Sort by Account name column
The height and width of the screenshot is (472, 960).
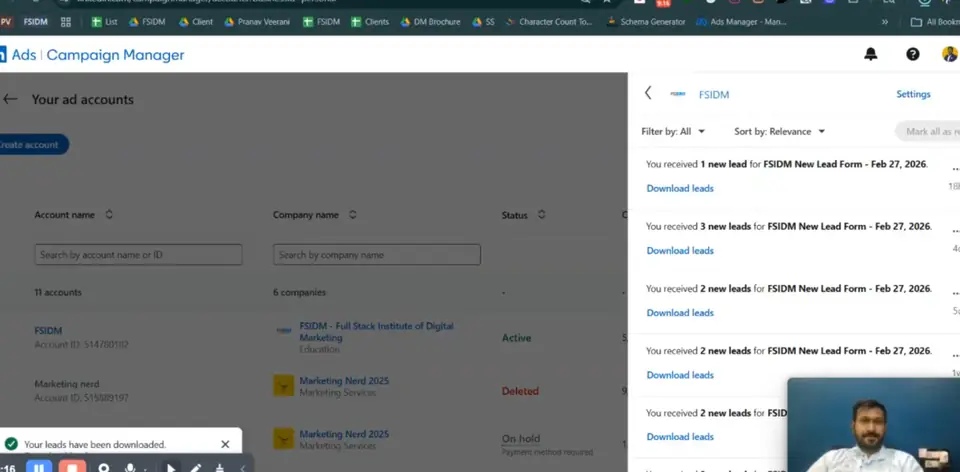[x=109, y=215]
